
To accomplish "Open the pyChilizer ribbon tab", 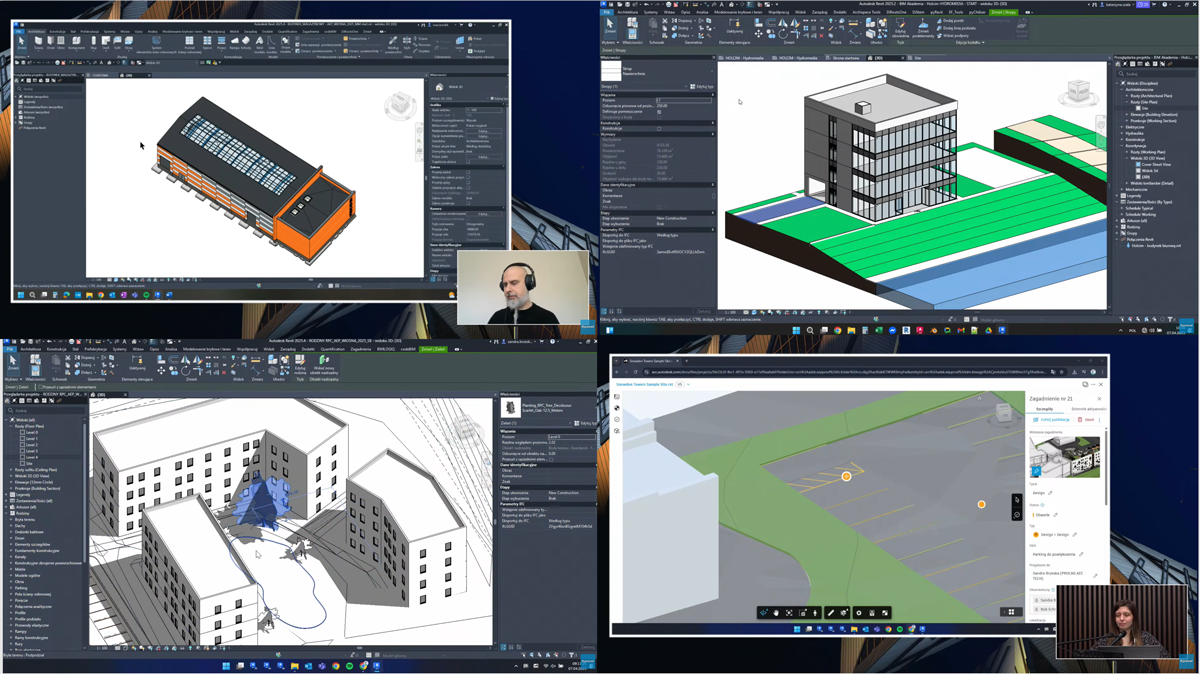I will click(x=977, y=12).
